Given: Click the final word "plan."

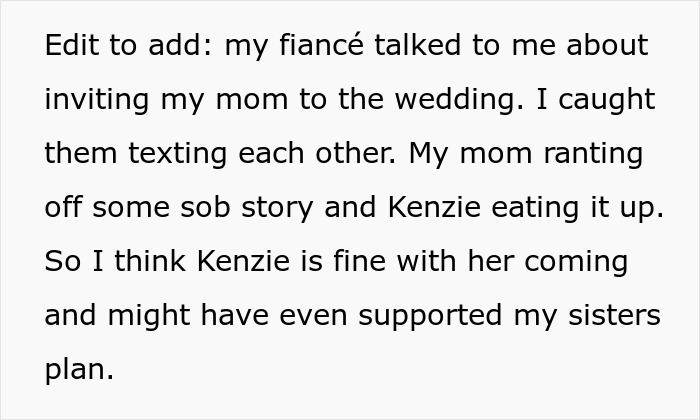Looking at the screenshot, I should point(79,370).
